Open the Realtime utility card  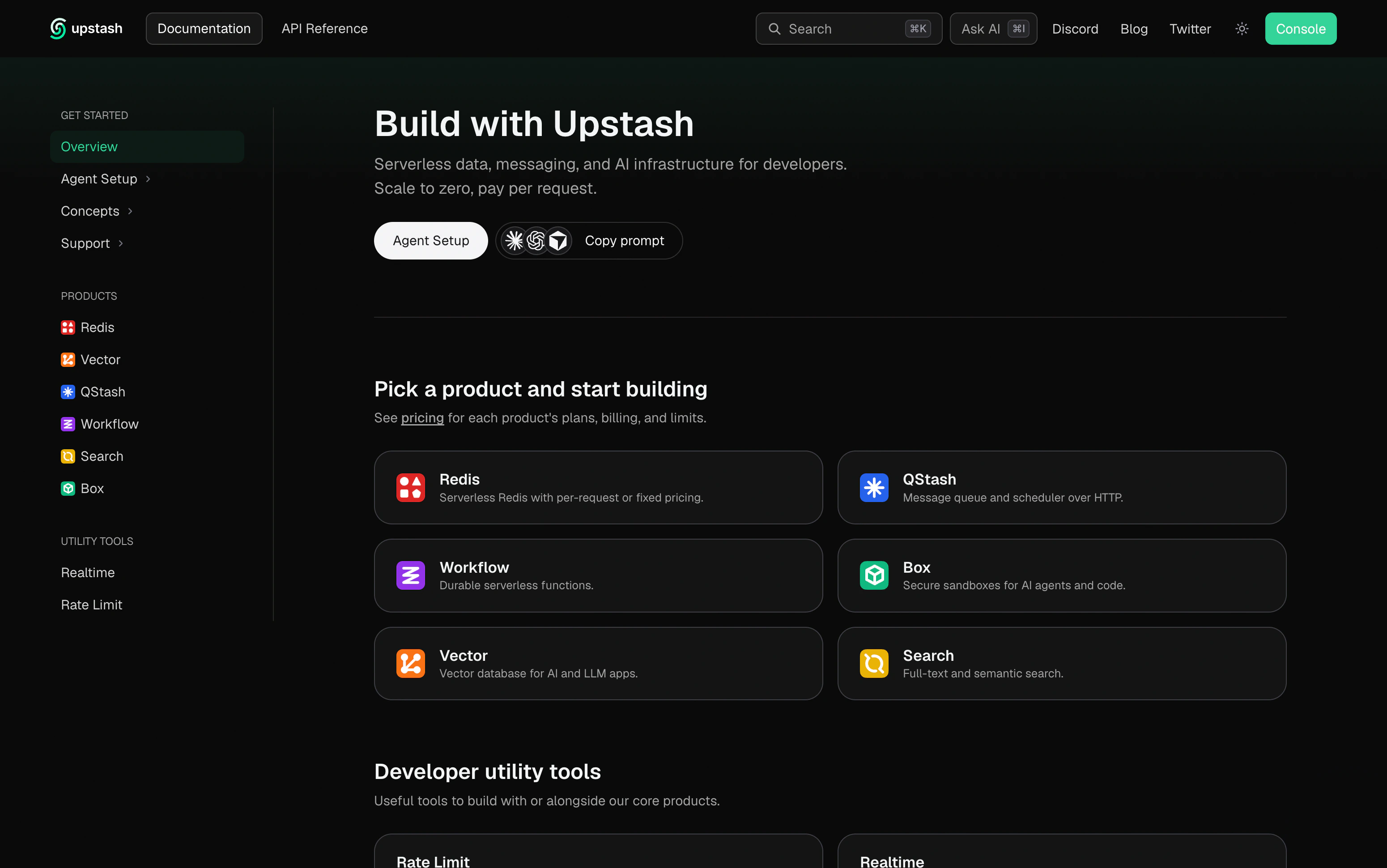coord(1061,851)
